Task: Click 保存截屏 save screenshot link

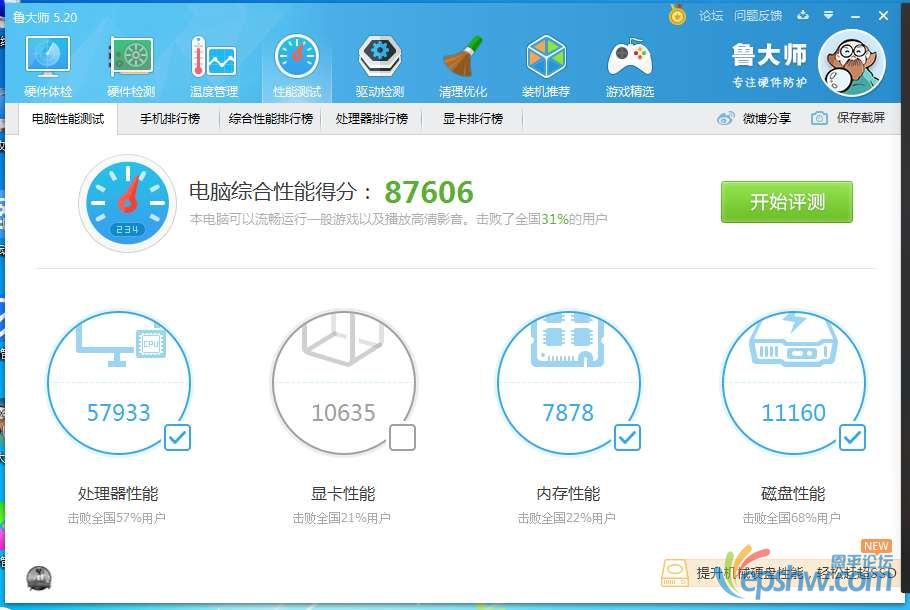Action: point(861,118)
